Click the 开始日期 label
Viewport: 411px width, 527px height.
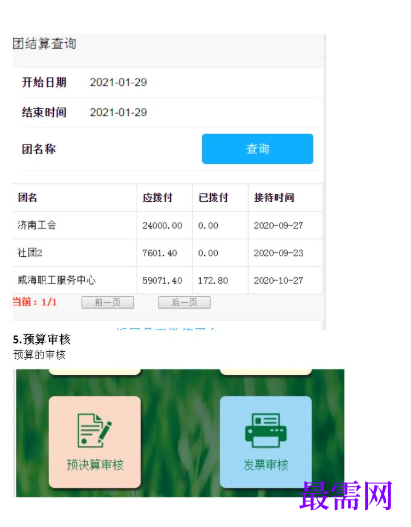point(44,82)
